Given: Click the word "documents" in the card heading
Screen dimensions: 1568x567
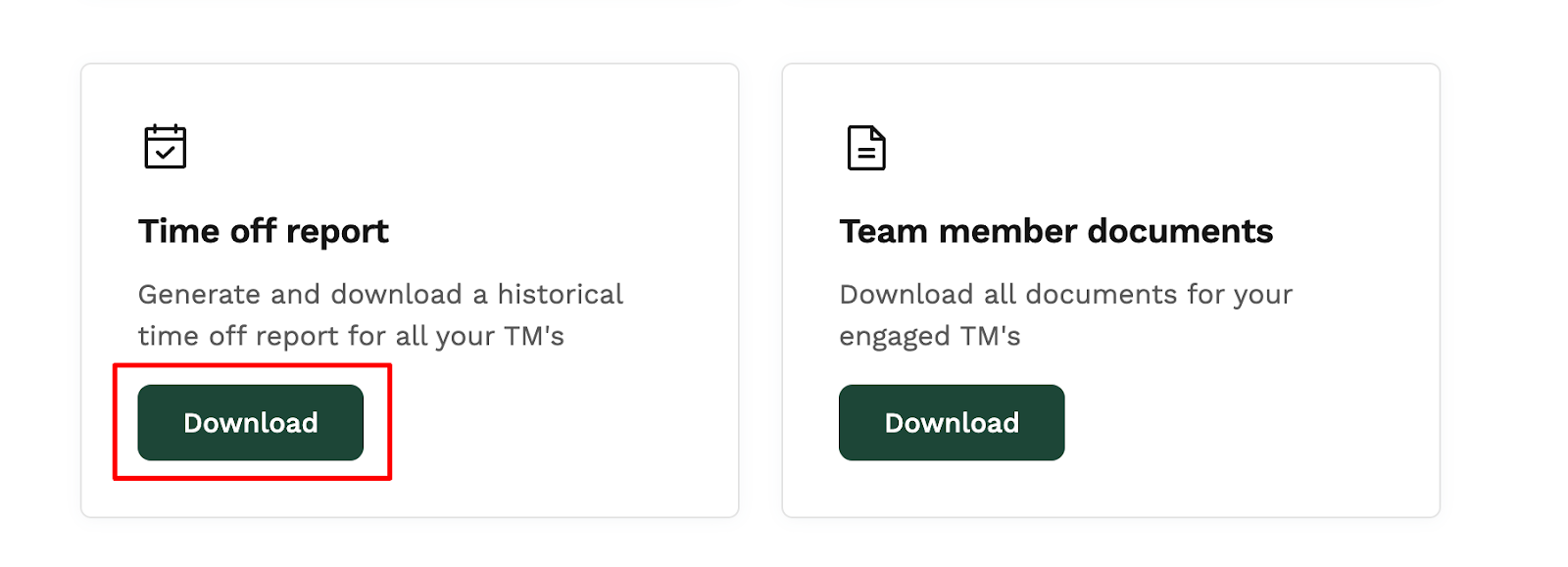Looking at the screenshot, I should (x=1179, y=231).
